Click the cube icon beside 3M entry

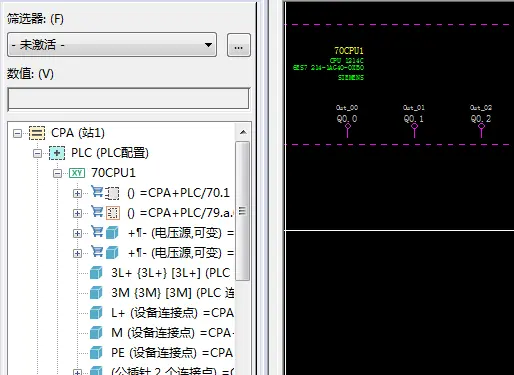(x=96, y=293)
